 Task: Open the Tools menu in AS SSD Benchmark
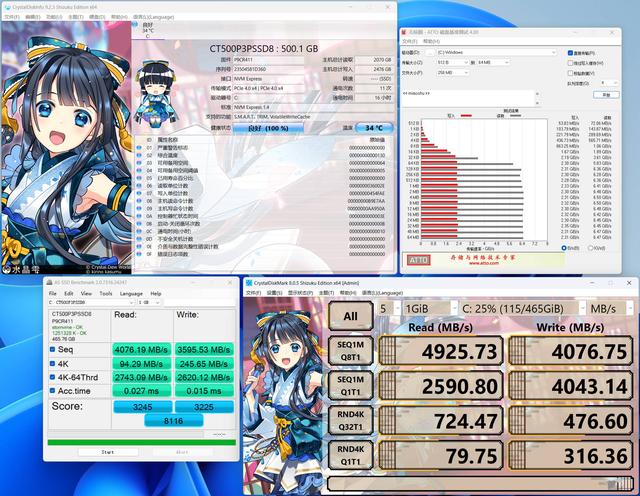pyautogui.click(x=105, y=294)
